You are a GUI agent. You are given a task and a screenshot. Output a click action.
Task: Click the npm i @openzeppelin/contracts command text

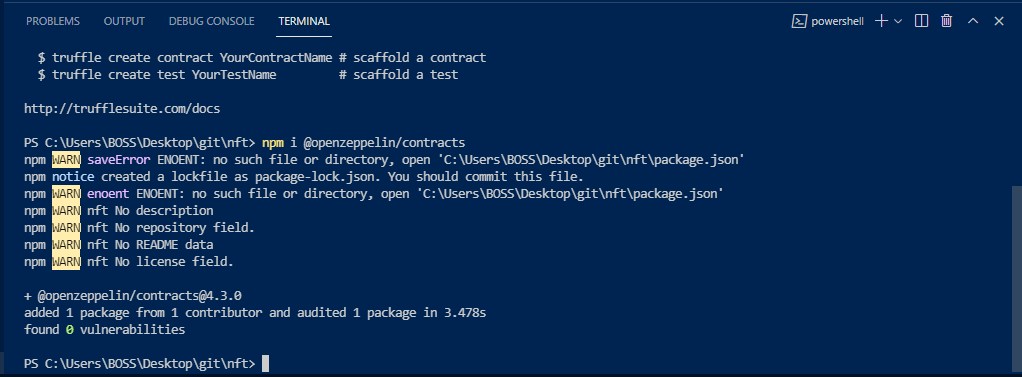pyautogui.click(x=363, y=143)
